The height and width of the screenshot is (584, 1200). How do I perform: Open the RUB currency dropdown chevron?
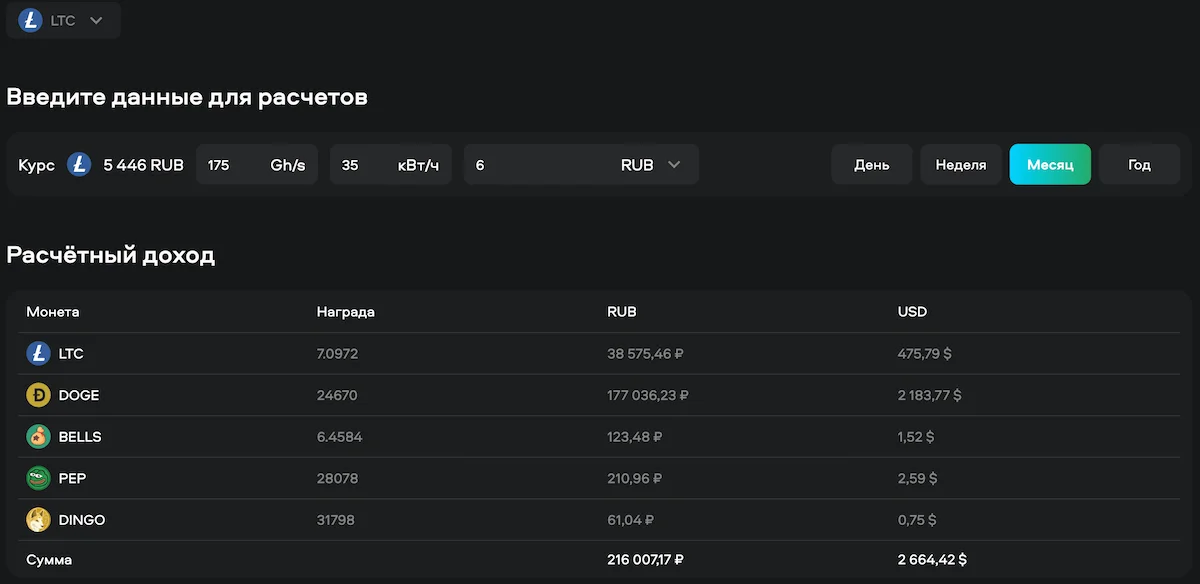pos(674,165)
